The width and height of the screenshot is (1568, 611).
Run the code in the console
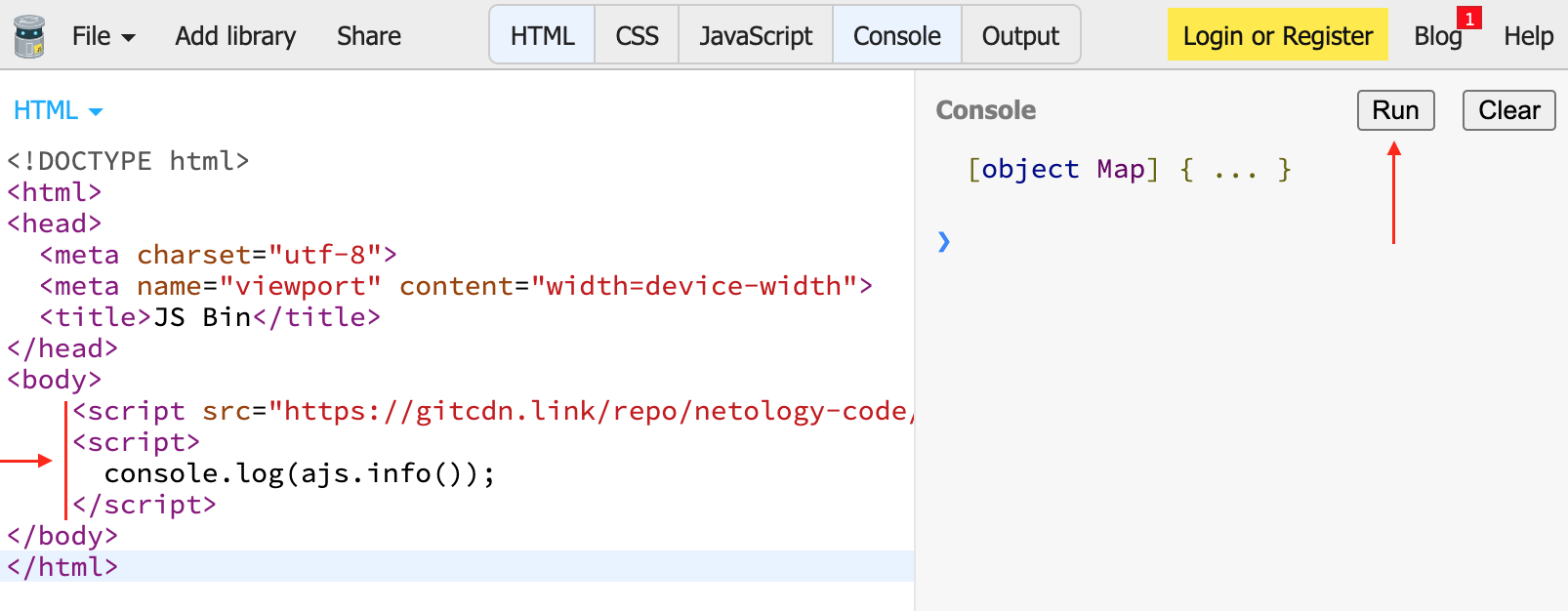(x=1395, y=110)
